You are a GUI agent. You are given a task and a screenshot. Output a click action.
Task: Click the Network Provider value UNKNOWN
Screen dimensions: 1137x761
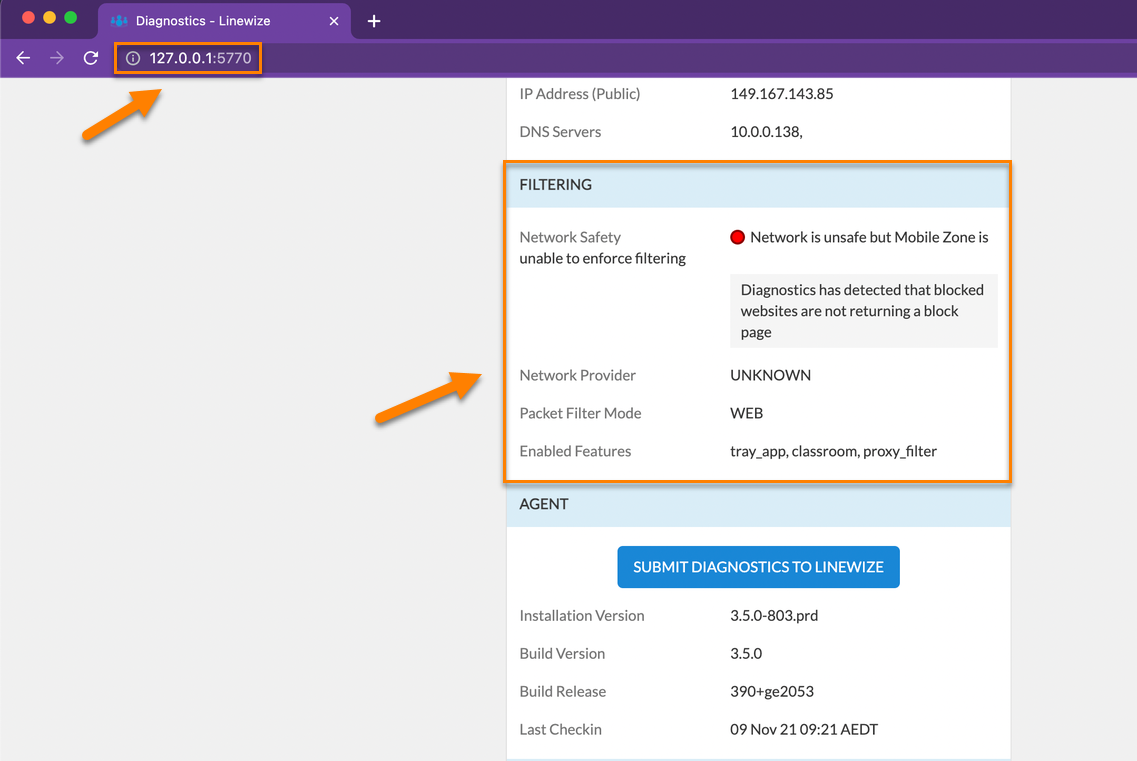(x=770, y=375)
